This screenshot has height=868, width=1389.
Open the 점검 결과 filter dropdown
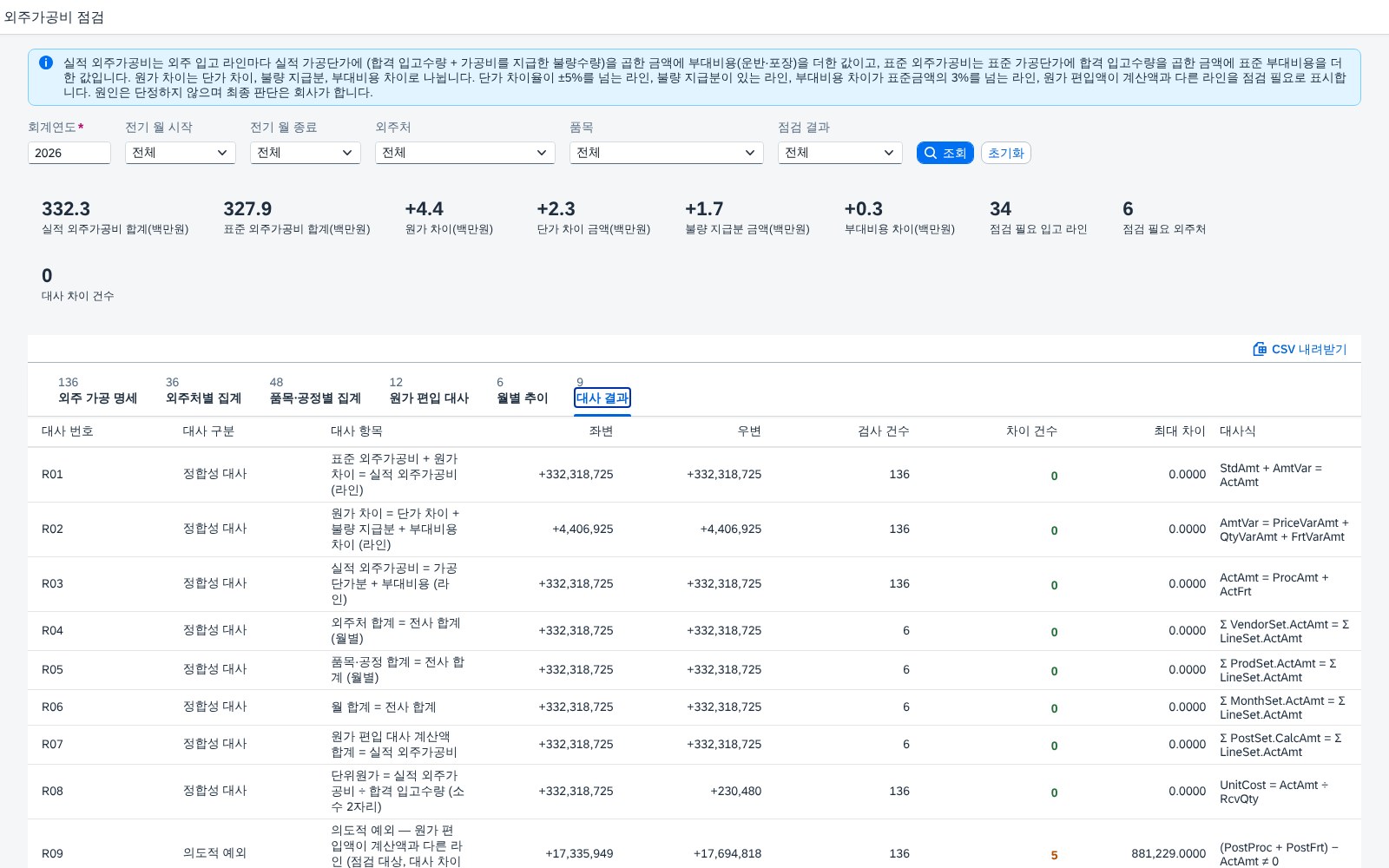[x=840, y=153]
